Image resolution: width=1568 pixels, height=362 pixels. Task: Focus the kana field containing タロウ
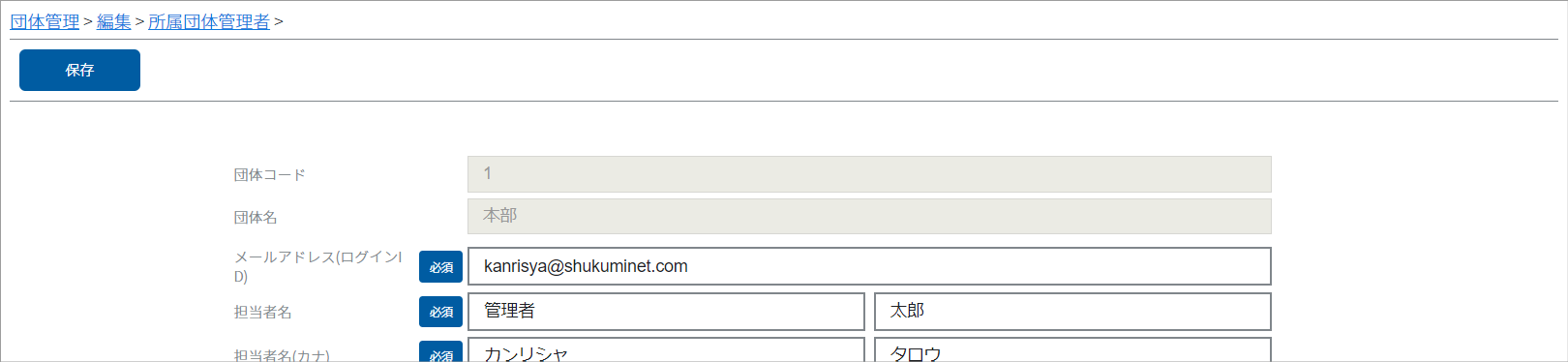[1072, 349]
